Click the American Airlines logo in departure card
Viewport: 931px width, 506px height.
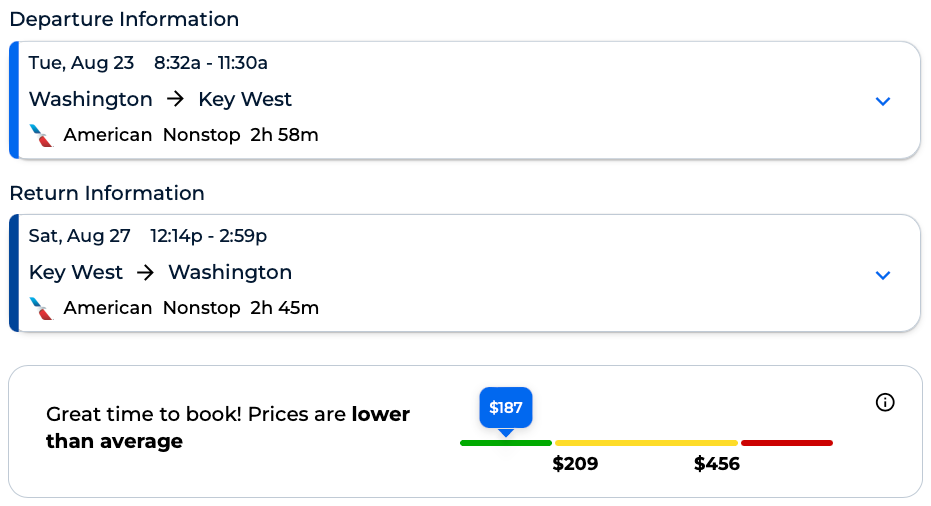click(41, 135)
